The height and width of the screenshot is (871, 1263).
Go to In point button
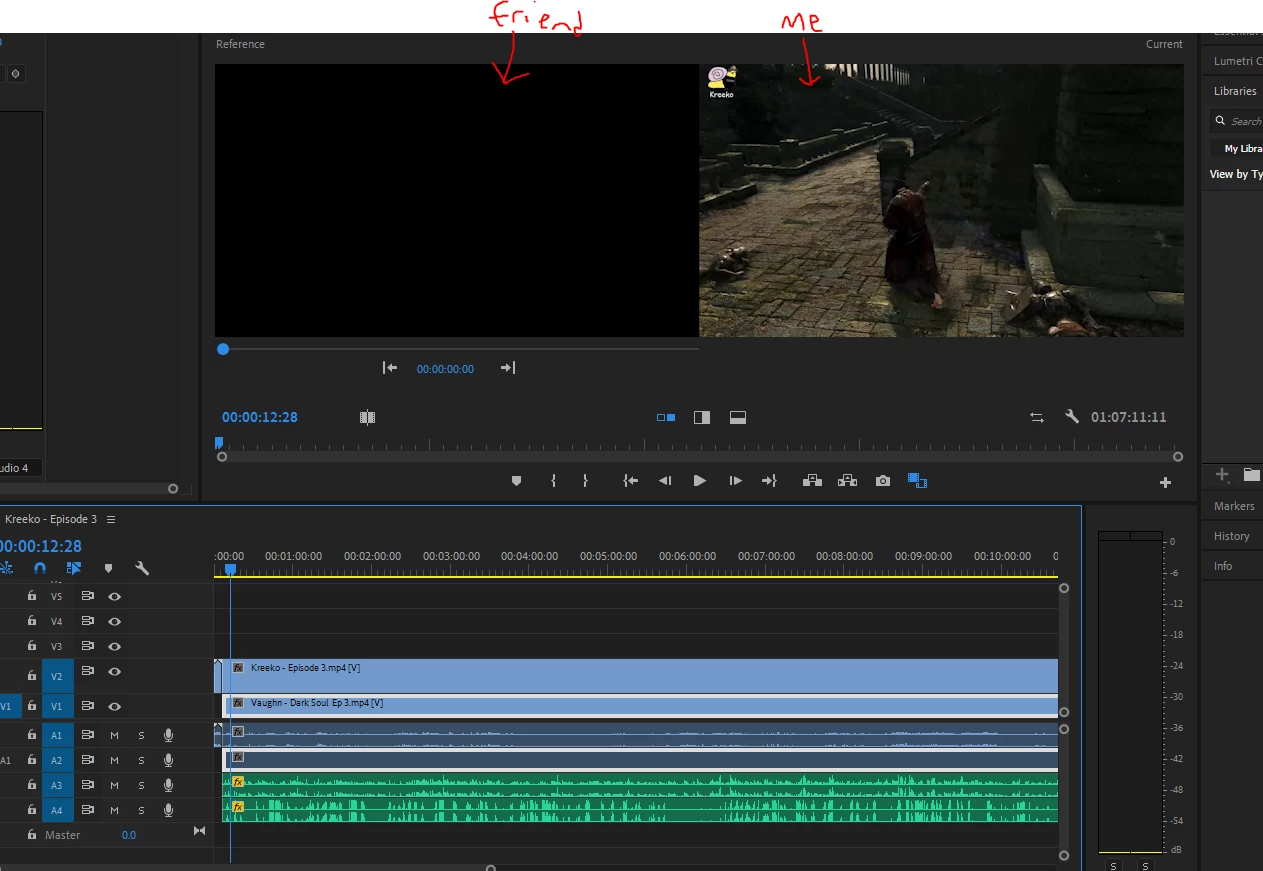point(630,481)
